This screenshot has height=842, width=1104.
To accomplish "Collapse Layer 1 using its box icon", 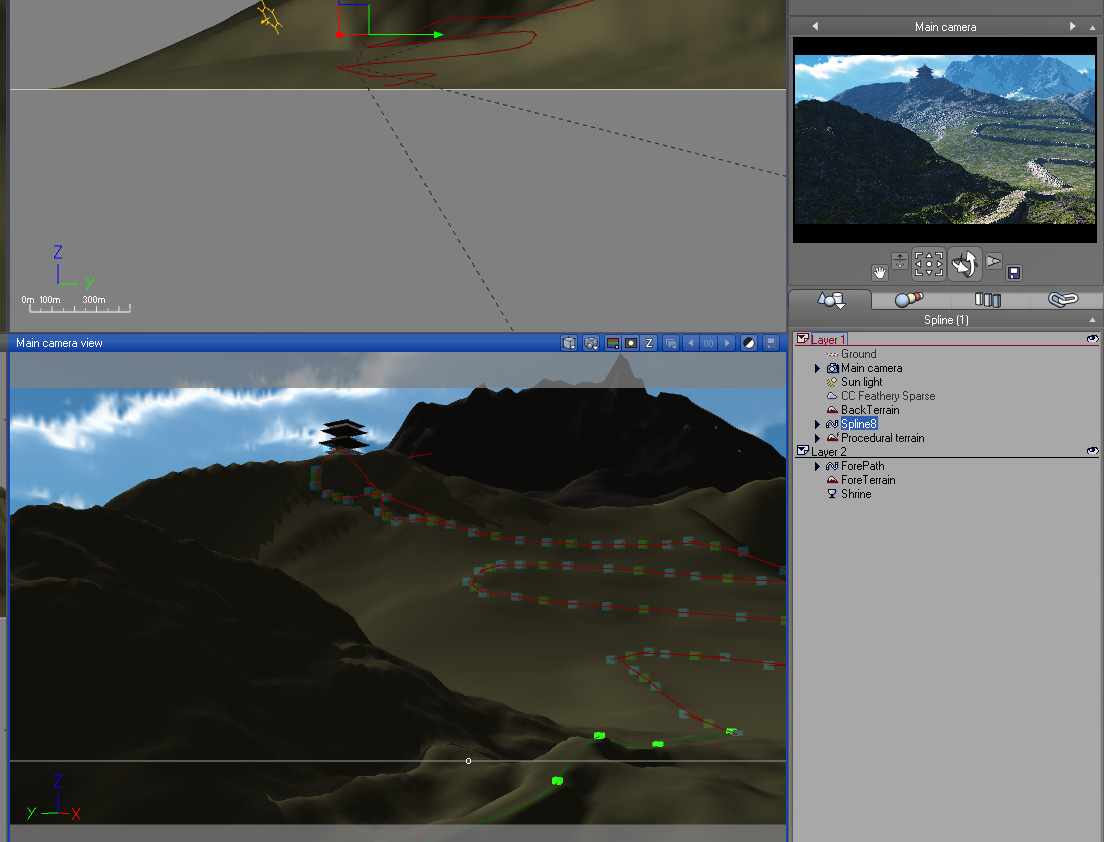I will tap(803, 339).
